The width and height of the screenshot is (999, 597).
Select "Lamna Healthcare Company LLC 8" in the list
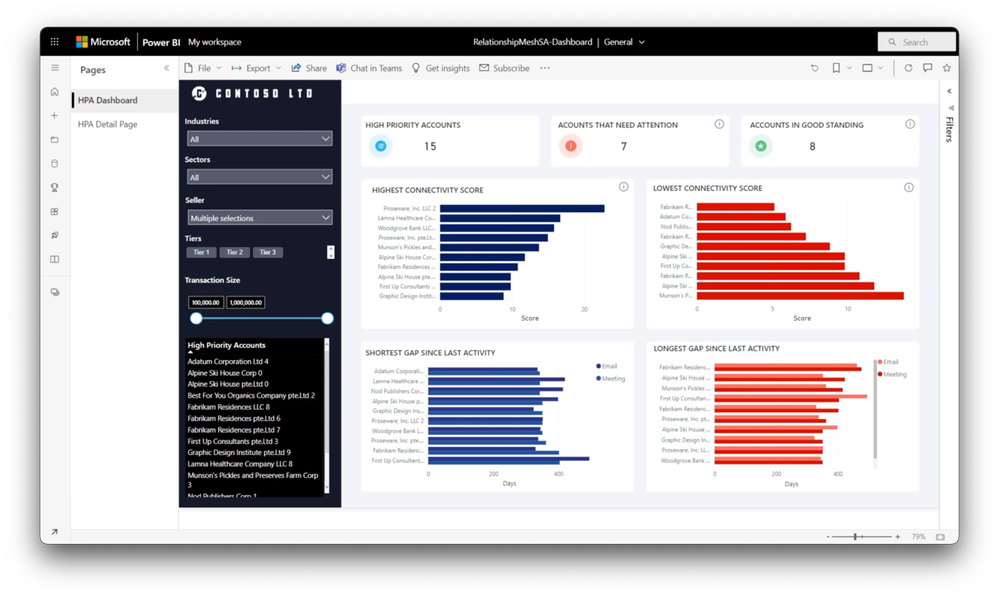240,464
